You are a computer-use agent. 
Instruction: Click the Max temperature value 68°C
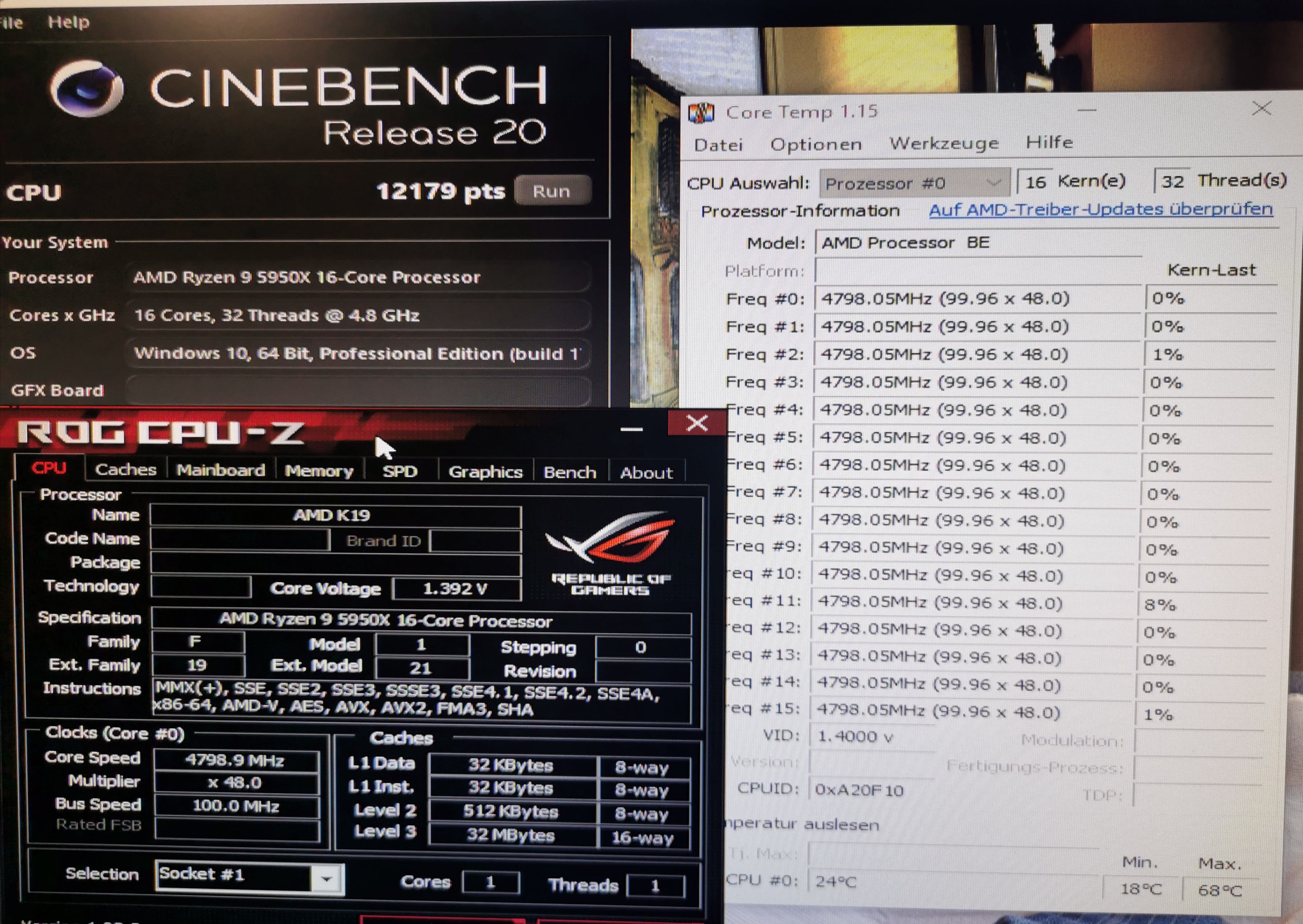(1220, 890)
